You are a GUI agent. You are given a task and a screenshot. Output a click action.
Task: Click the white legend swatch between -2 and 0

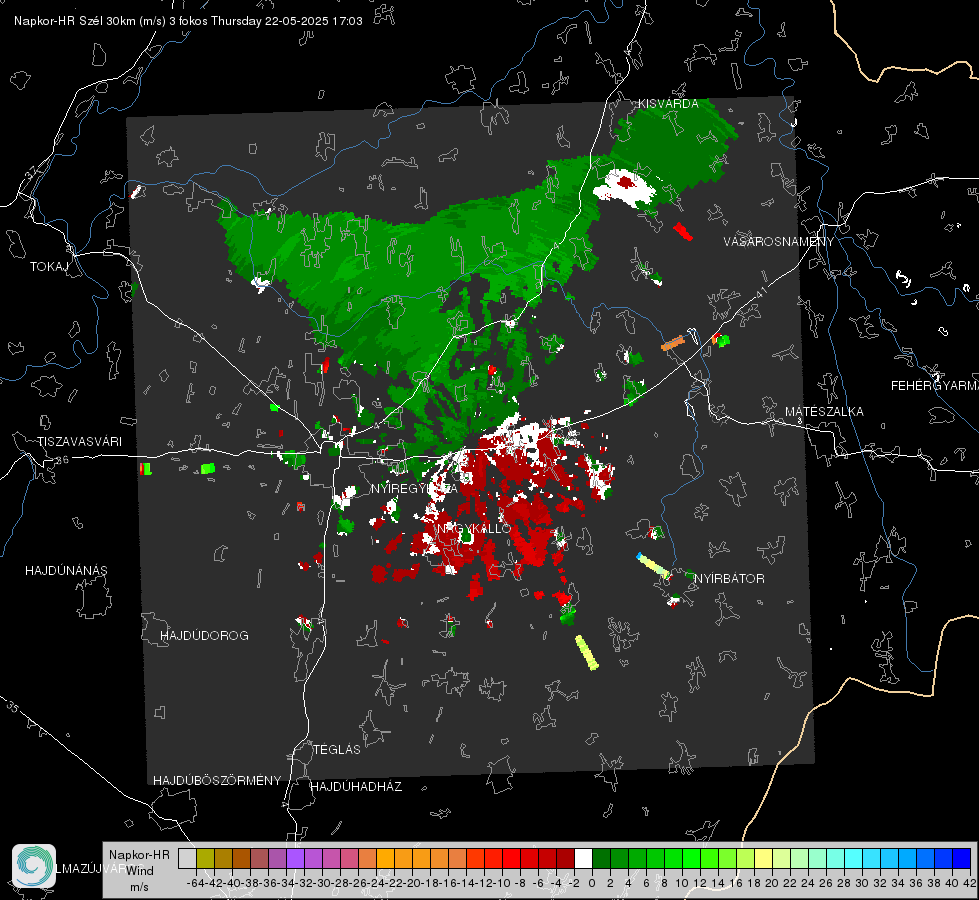point(583,858)
